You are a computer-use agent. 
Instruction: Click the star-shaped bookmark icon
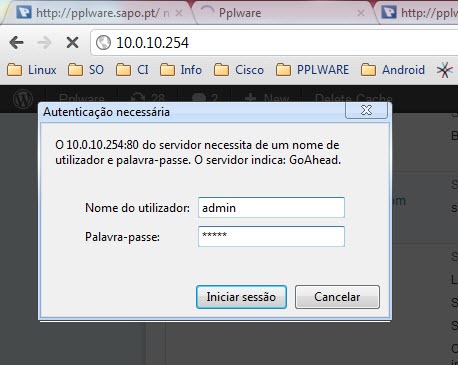click(445, 70)
